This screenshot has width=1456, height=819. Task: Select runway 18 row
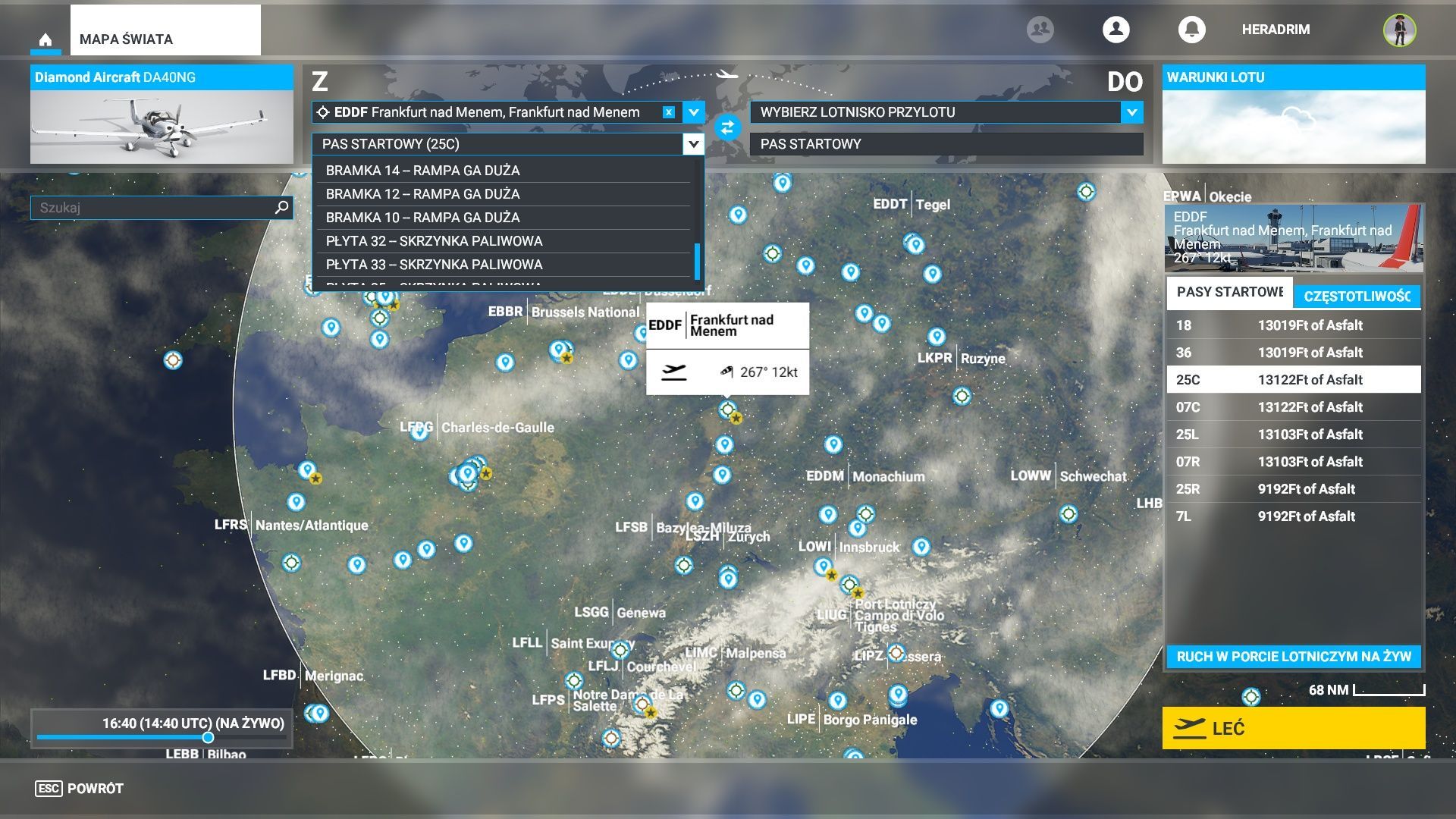pyautogui.click(x=1294, y=325)
